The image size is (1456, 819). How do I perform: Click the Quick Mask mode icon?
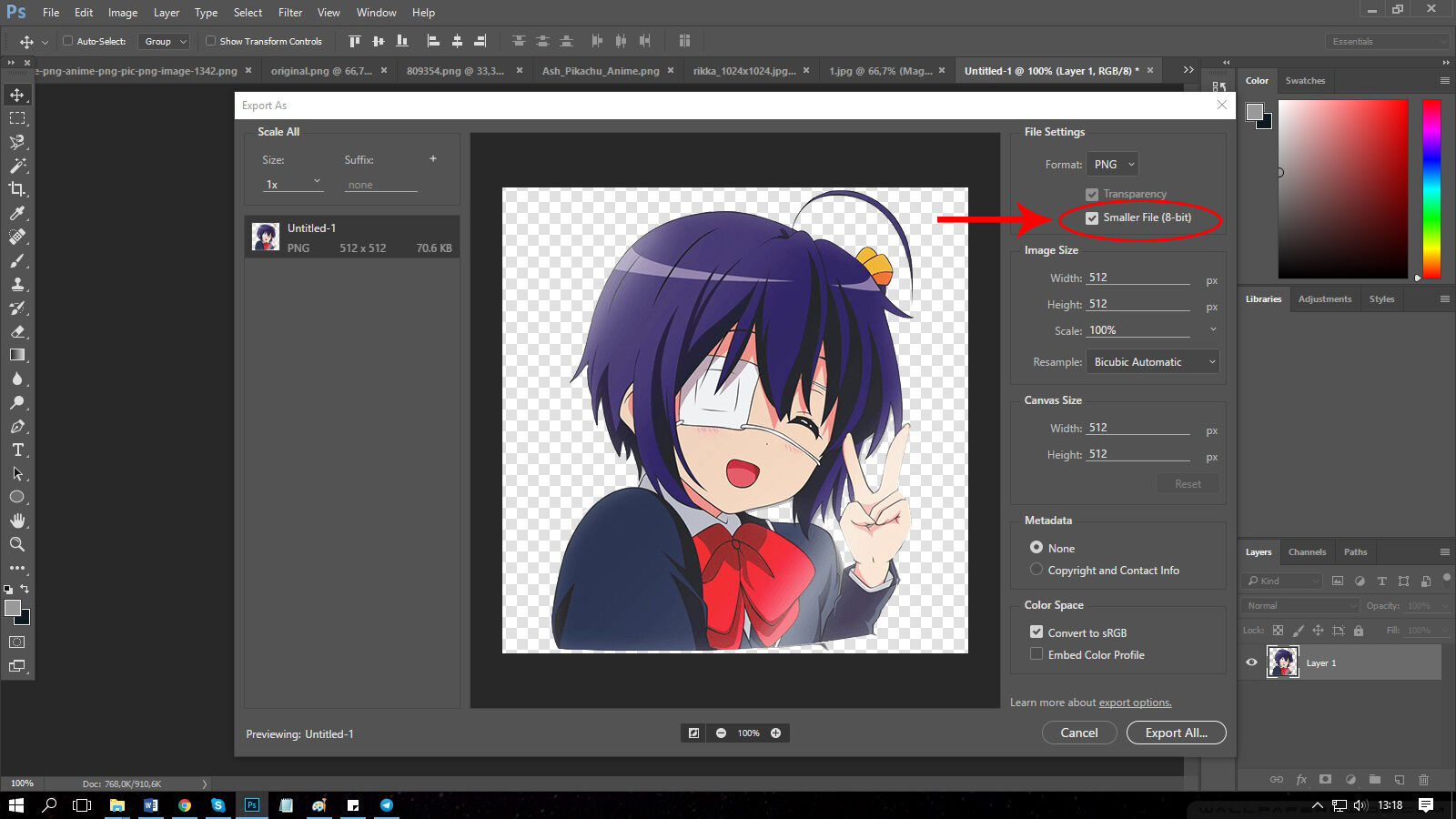17,642
